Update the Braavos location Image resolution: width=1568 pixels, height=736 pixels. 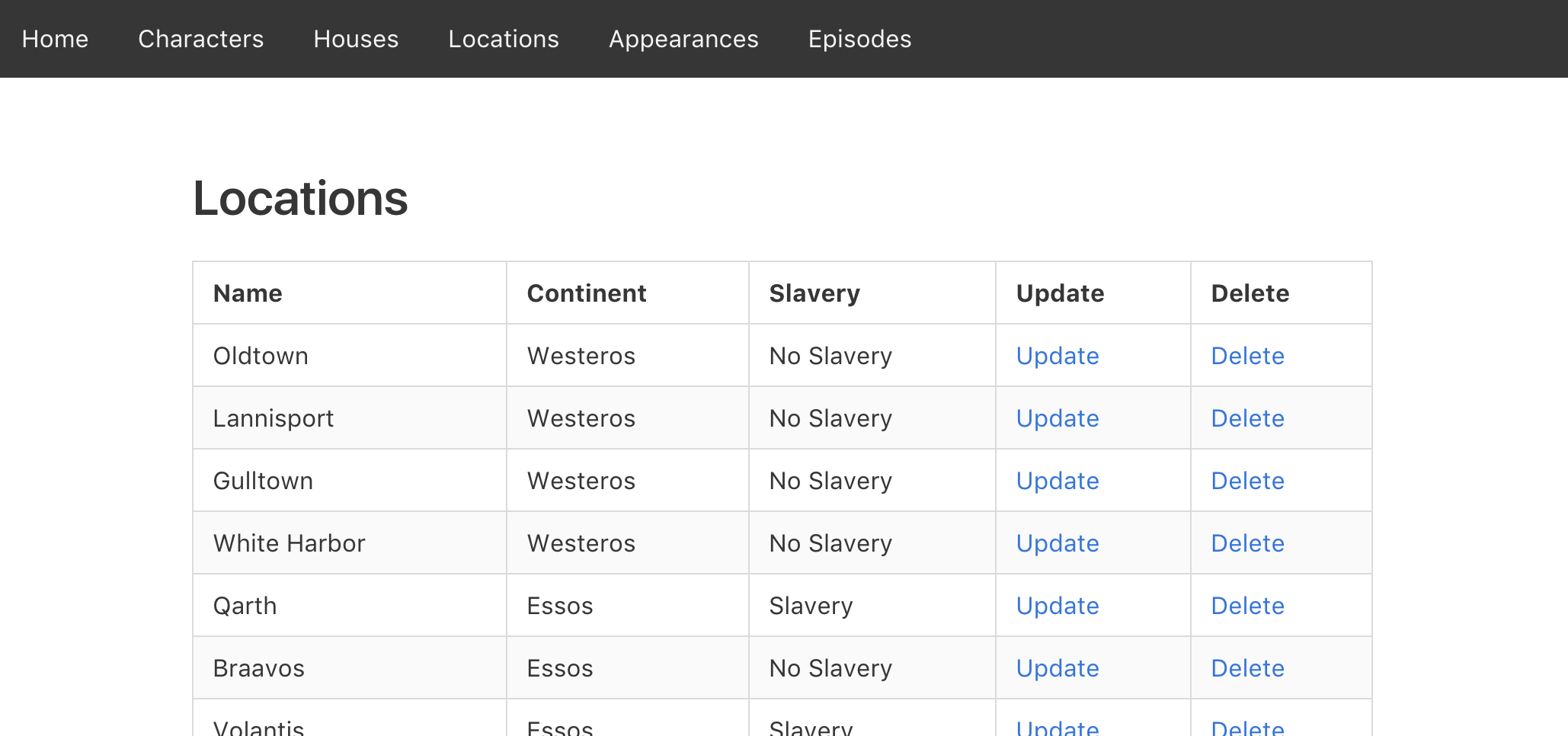tap(1058, 668)
